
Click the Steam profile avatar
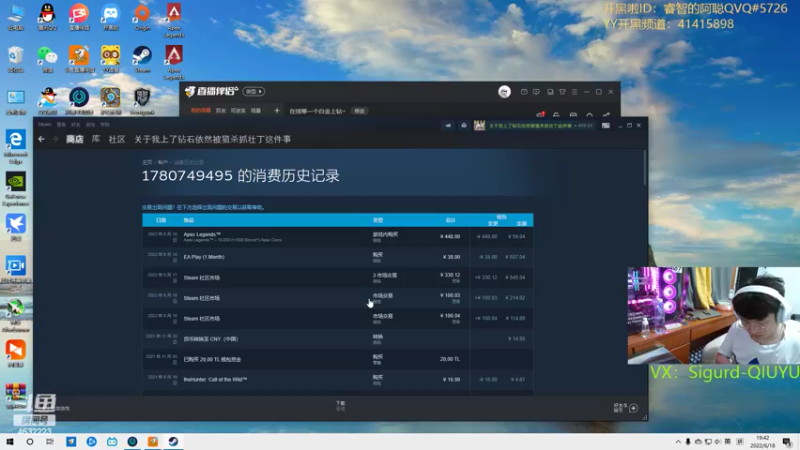coord(479,126)
